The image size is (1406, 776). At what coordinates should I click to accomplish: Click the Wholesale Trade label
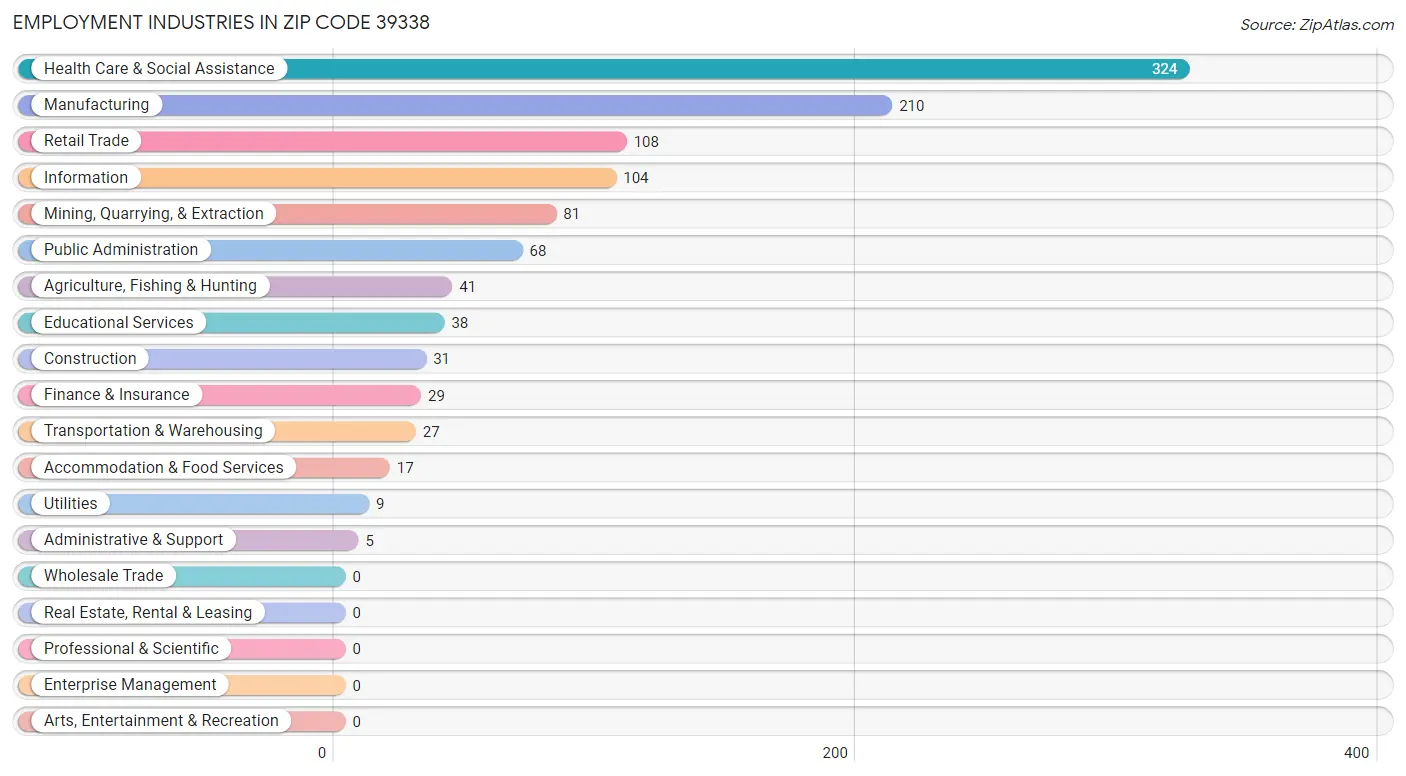tap(104, 576)
